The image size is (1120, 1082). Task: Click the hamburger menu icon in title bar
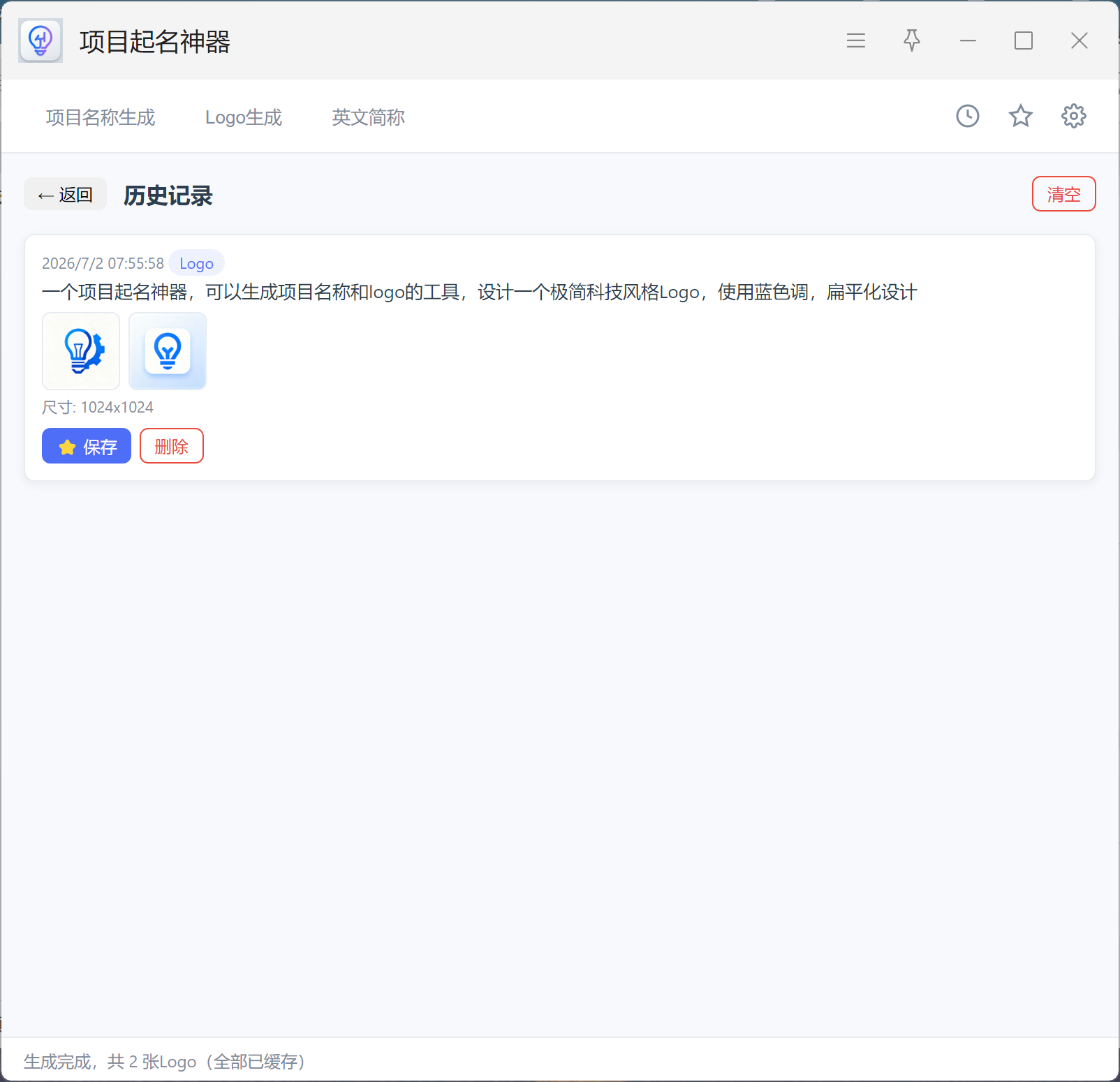tap(856, 40)
